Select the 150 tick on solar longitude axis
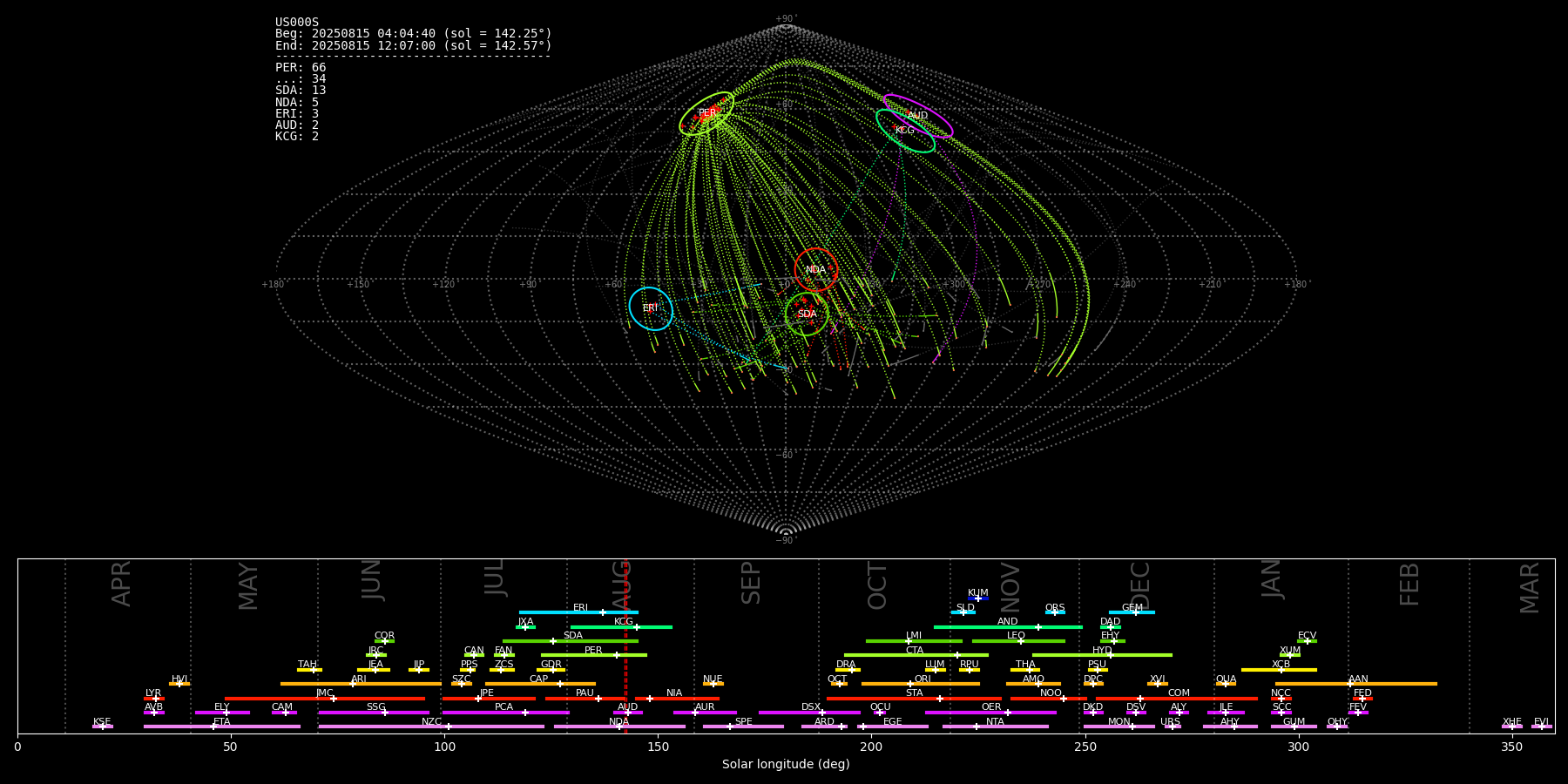Image resolution: width=1568 pixels, height=784 pixels. pyautogui.click(x=658, y=747)
